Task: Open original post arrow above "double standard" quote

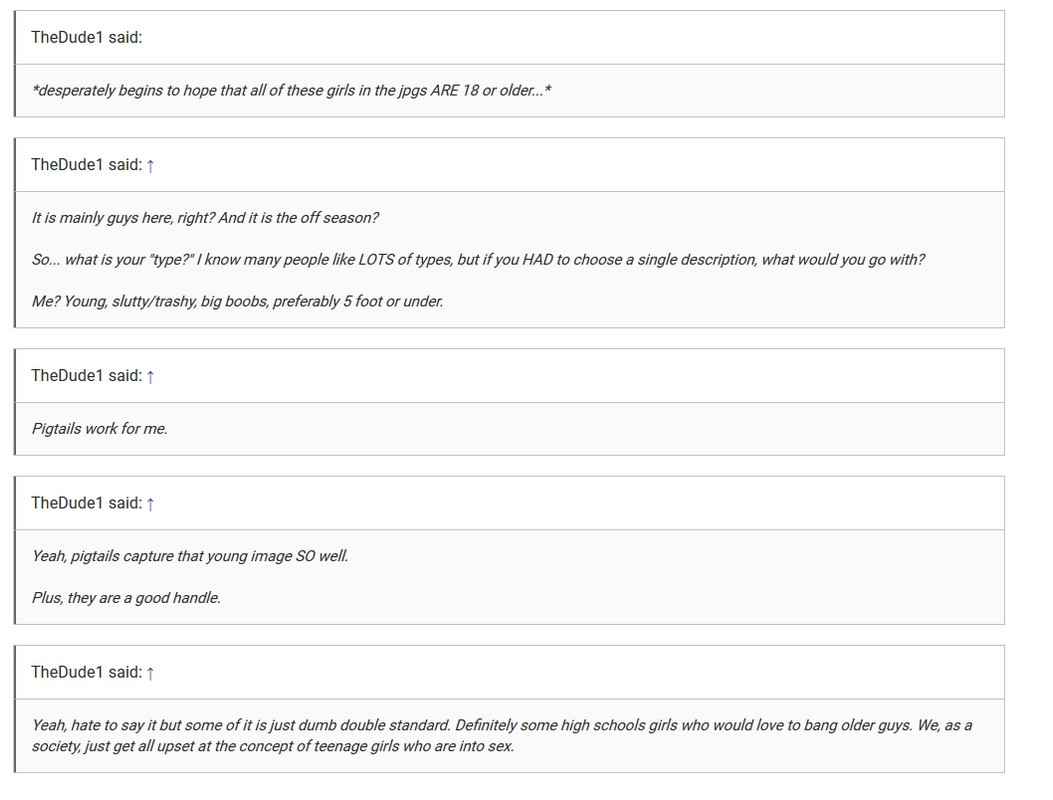Action: [150, 674]
